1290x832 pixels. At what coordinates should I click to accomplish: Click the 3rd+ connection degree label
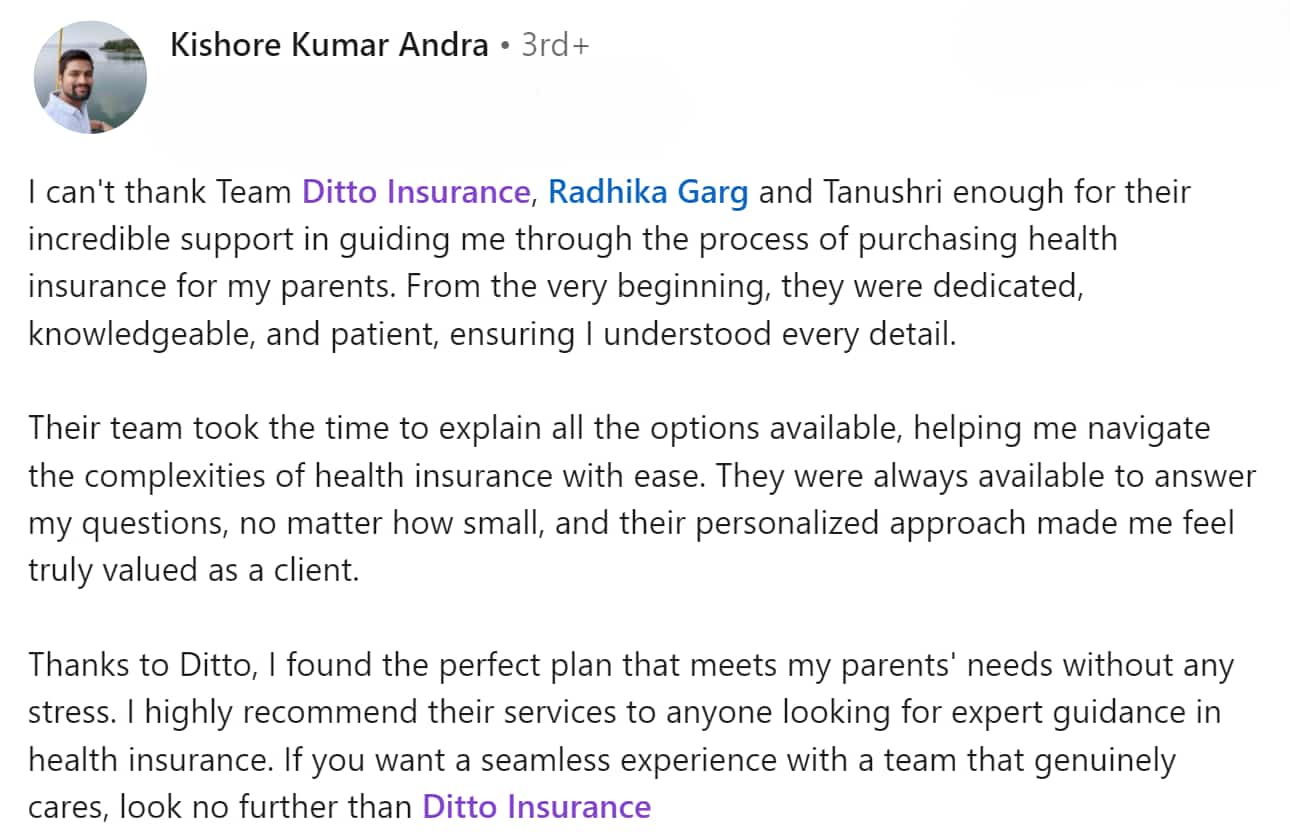(x=555, y=45)
